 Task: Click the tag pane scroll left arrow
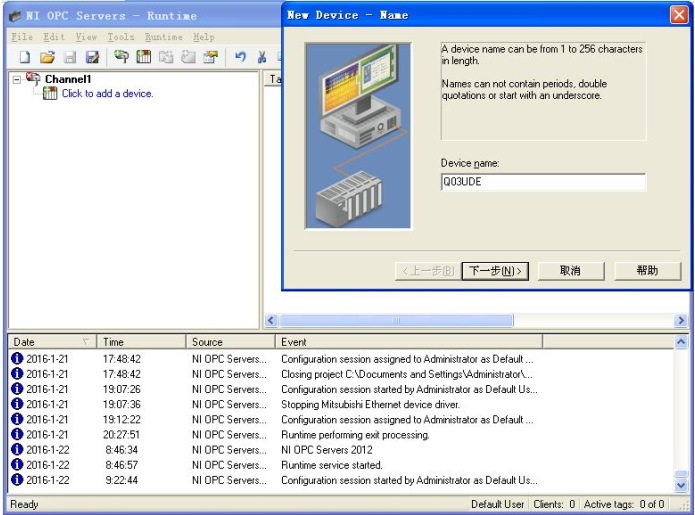coord(271,320)
